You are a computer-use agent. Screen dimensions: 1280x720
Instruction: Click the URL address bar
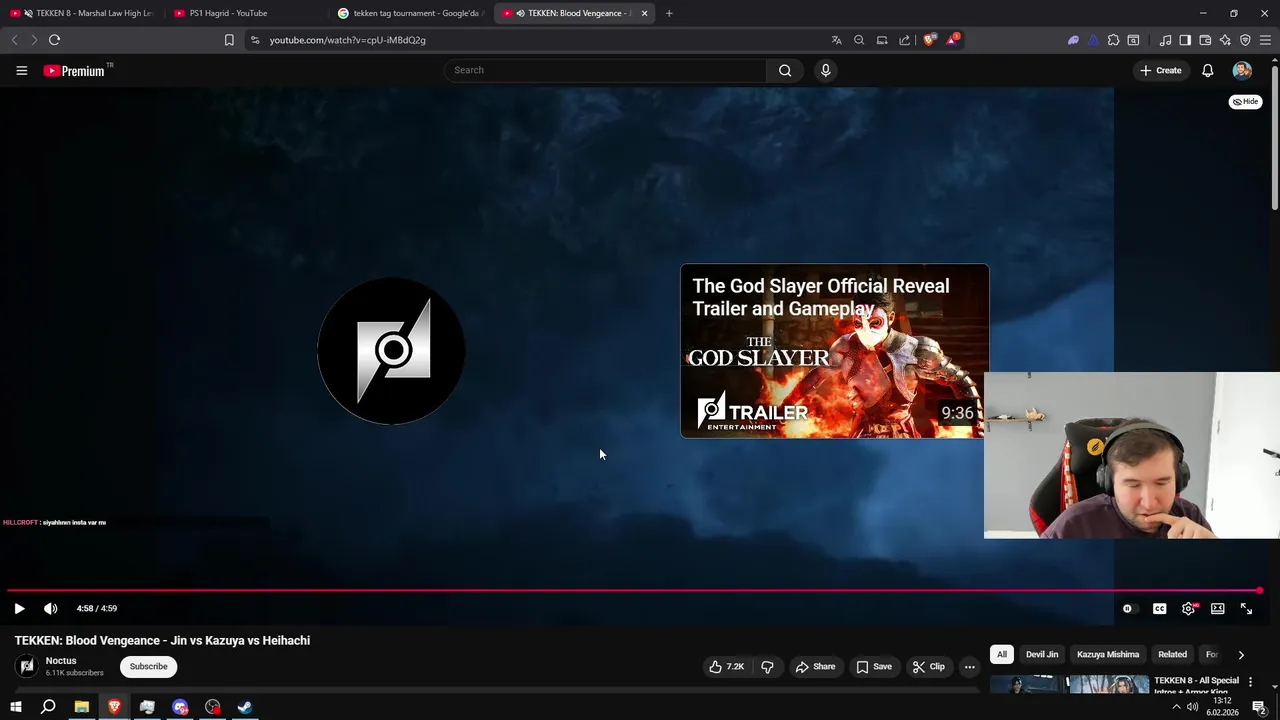540,40
